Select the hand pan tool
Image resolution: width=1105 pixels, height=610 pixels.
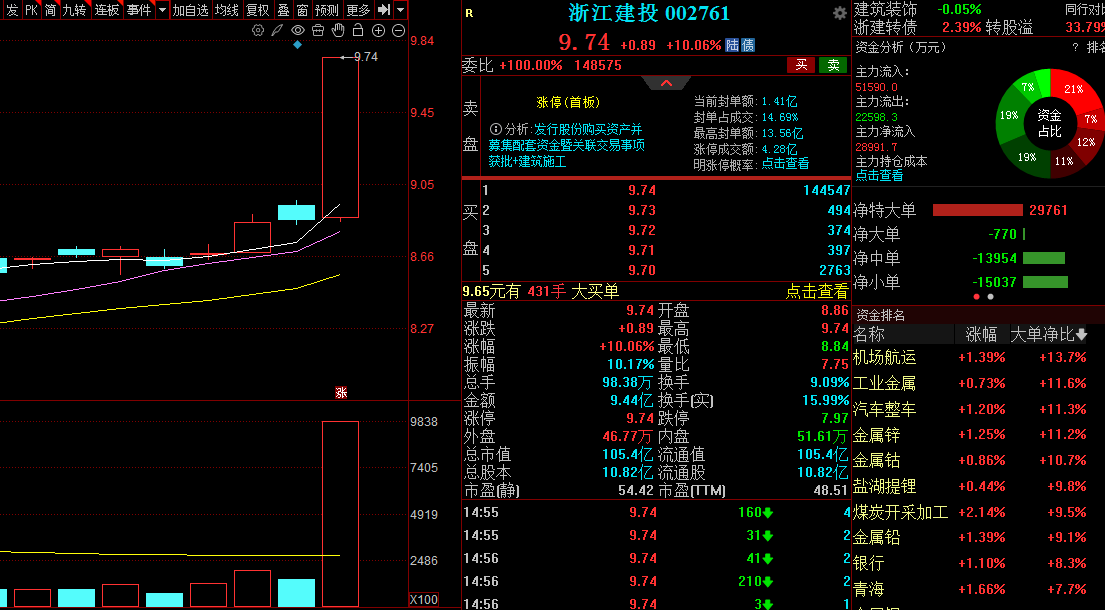click(x=338, y=30)
